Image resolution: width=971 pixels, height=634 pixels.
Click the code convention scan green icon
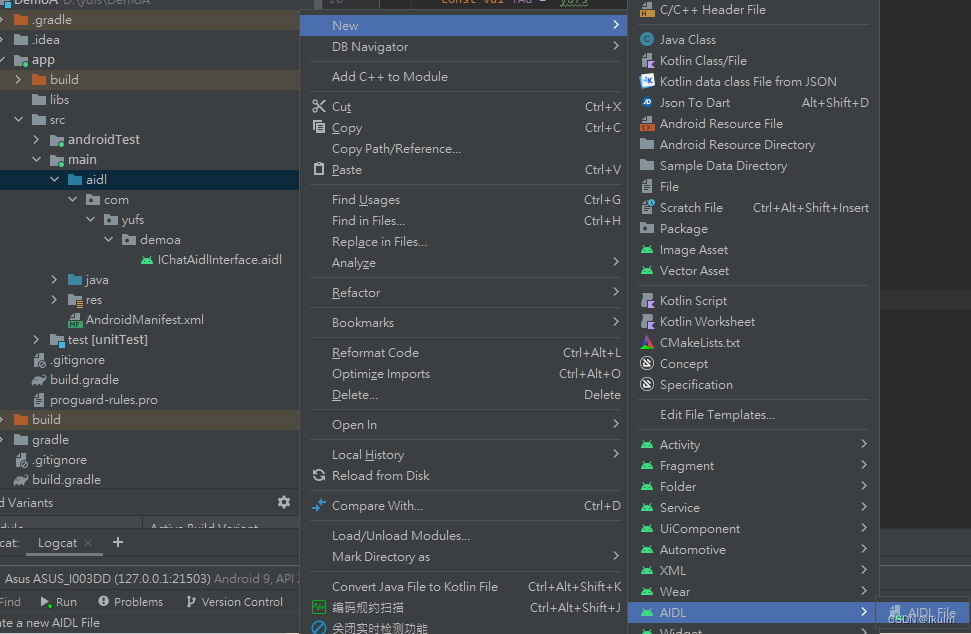(x=319, y=607)
